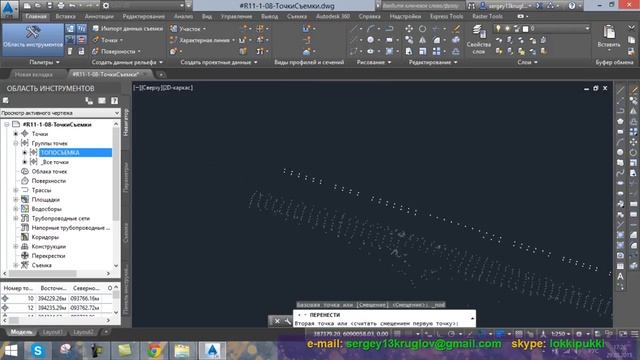Click the white layer color swatch
This screenshot has height=360, width=640.
526,29
